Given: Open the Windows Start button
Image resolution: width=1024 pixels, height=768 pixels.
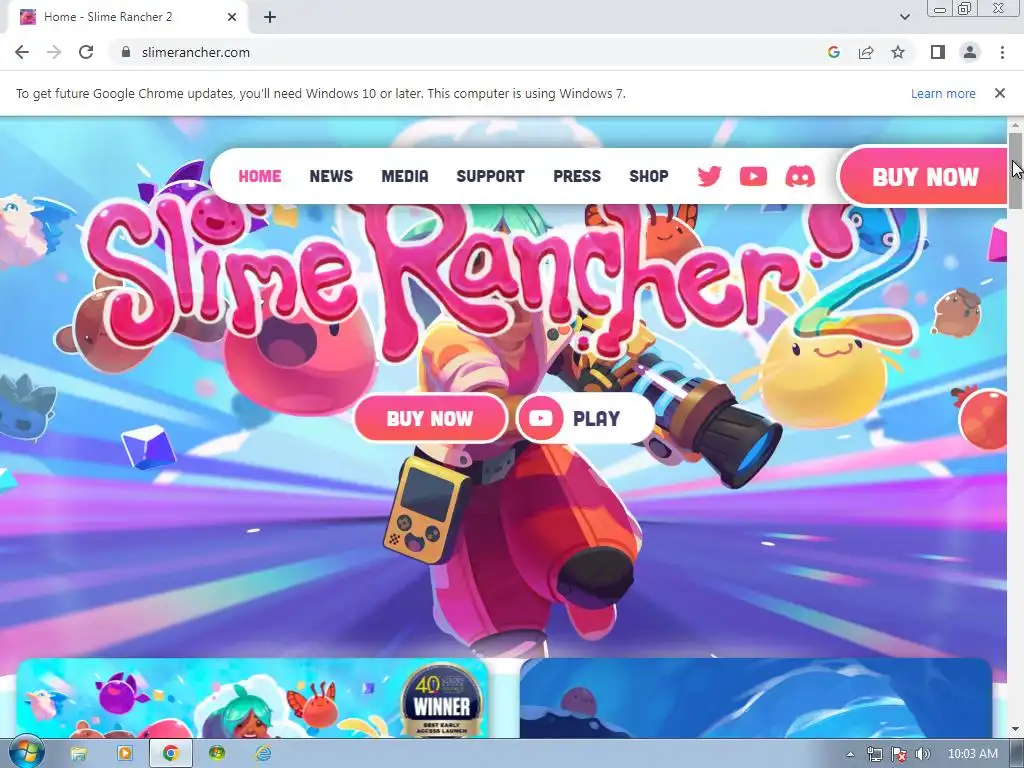Looking at the screenshot, I should (25, 752).
